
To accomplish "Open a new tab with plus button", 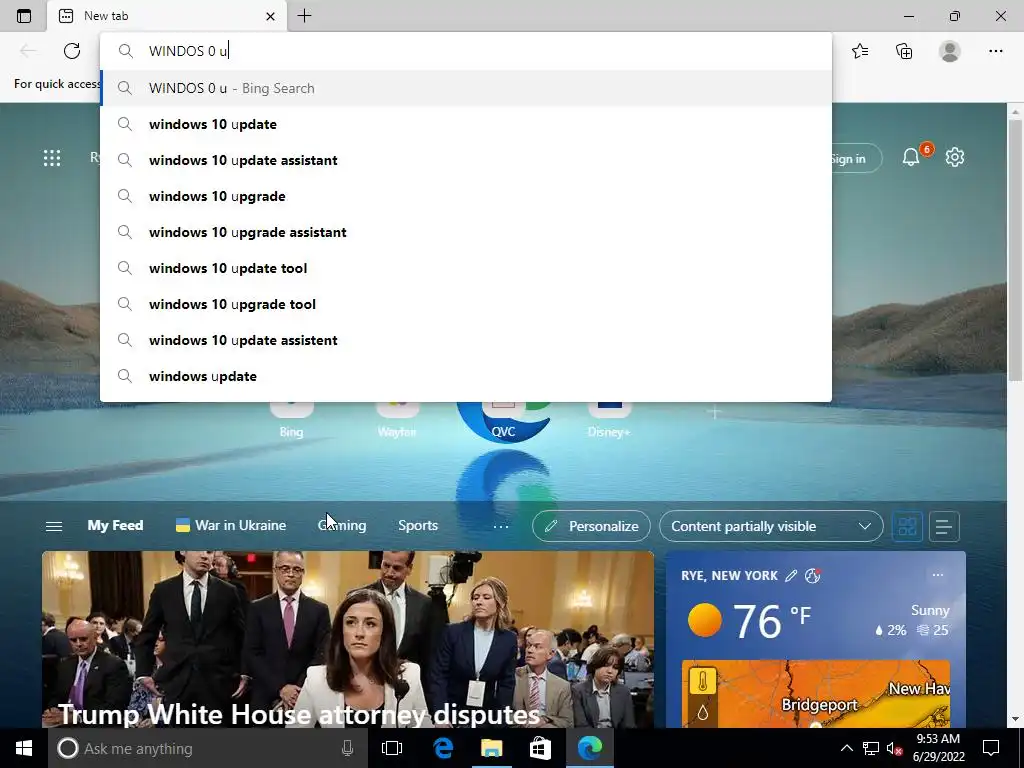I will coord(304,16).
